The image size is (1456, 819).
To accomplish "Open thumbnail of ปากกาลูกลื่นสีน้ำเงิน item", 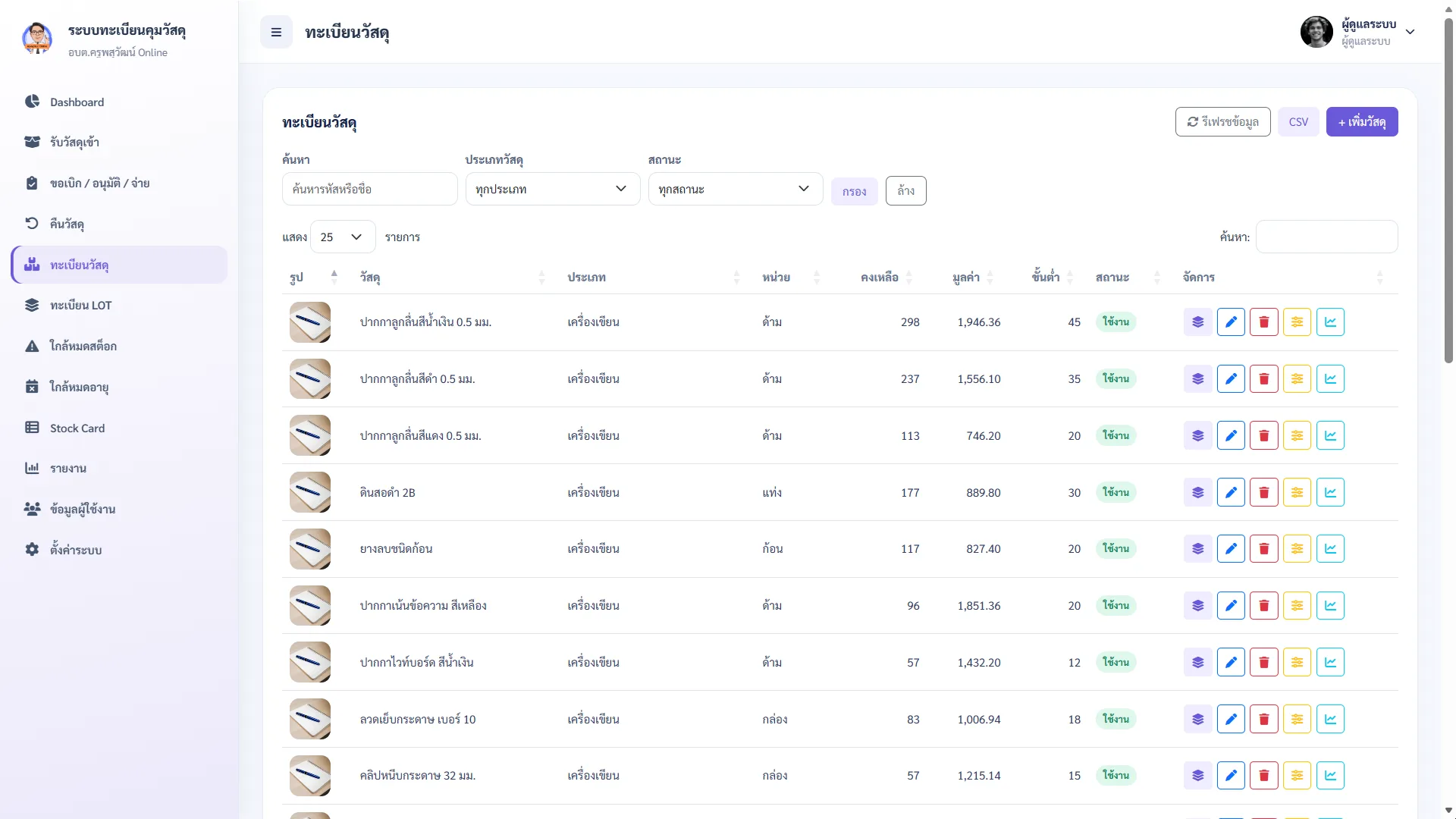I will pyautogui.click(x=310, y=322).
